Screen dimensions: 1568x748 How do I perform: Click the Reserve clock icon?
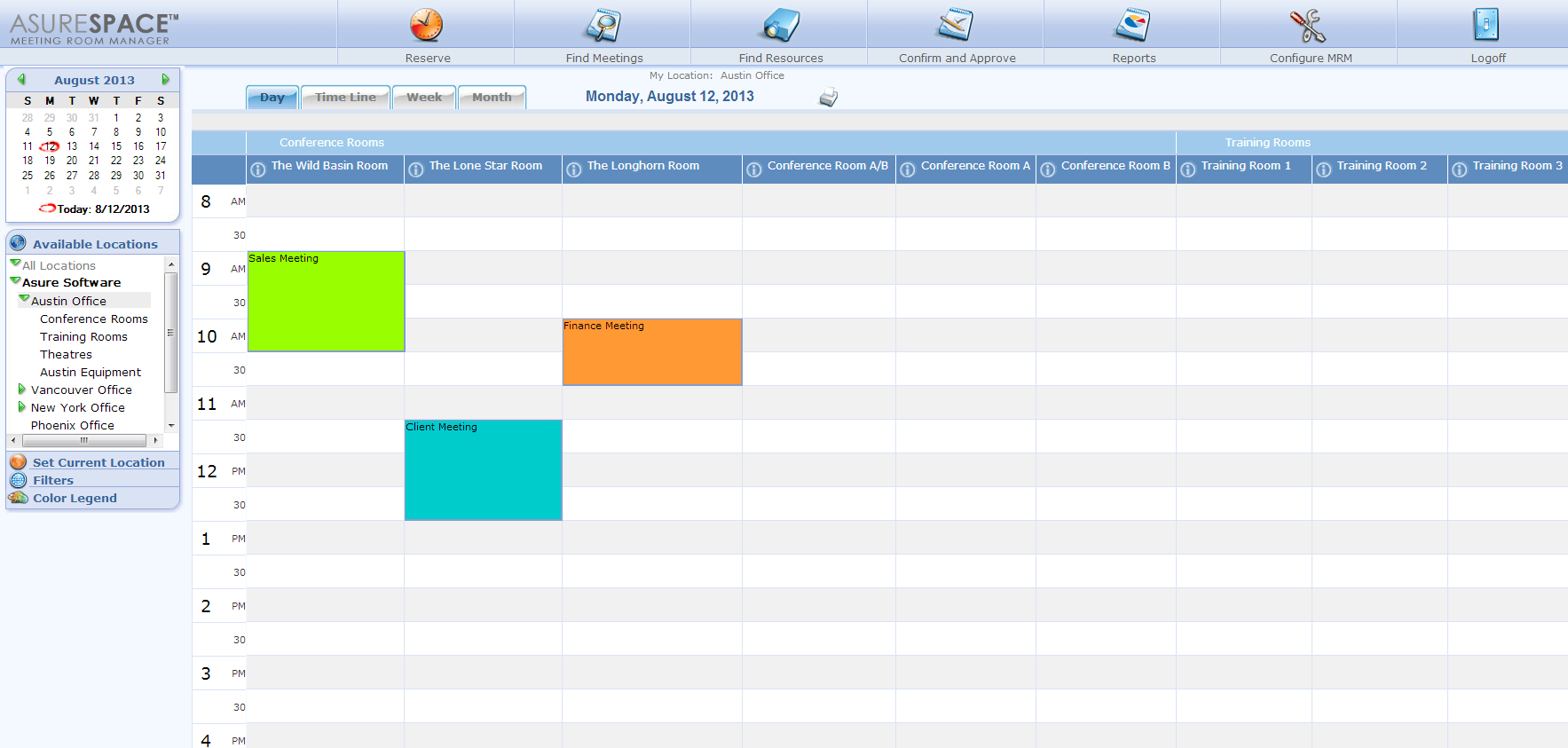(x=426, y=25)
